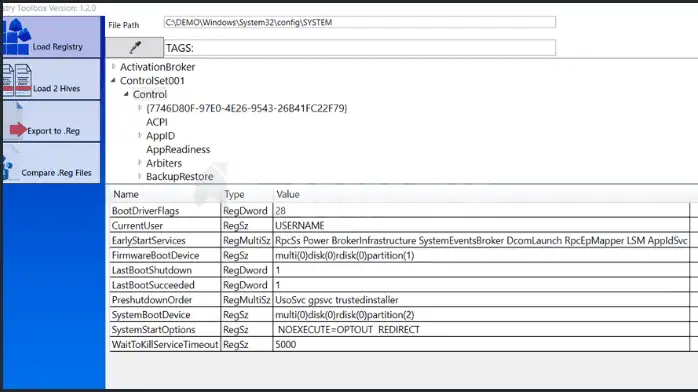Collapse the Control tree node
Screen dimensions: 698x392
tap(126, 94)
